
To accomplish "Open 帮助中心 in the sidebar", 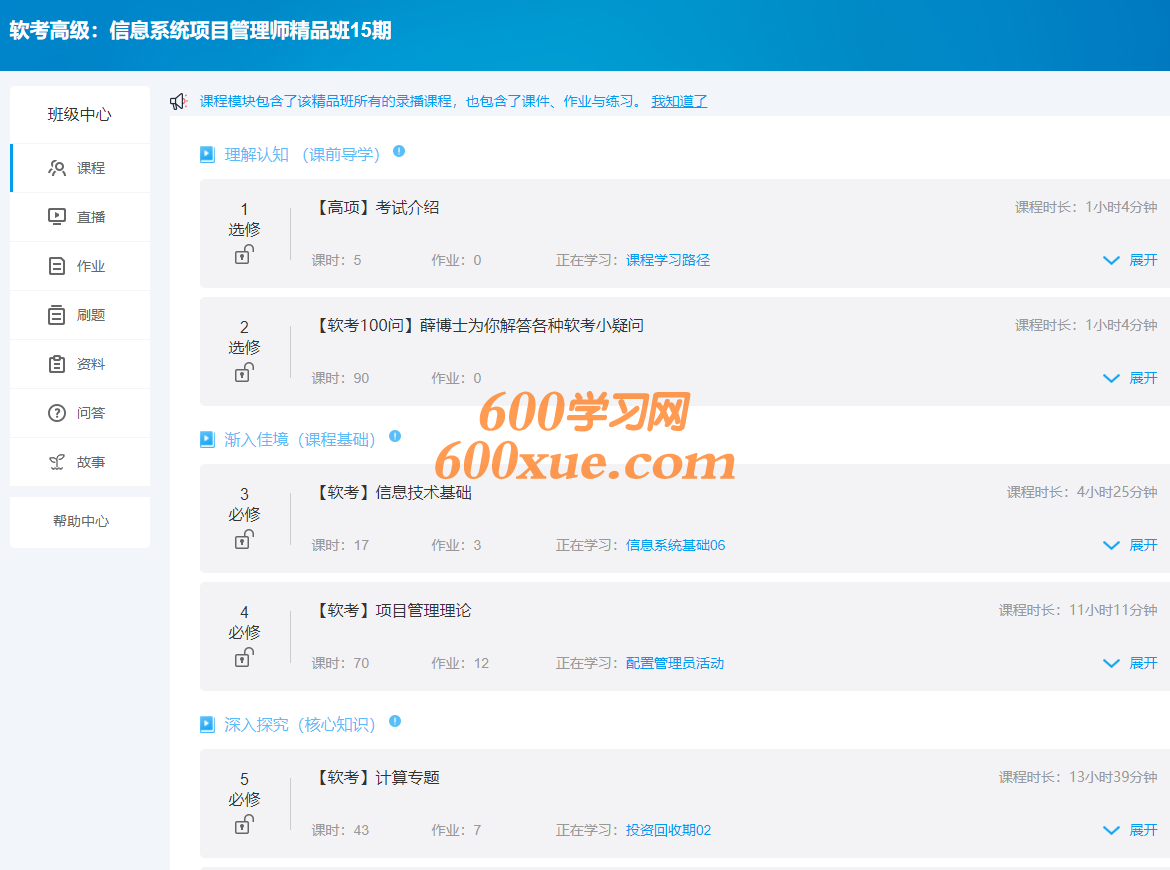I will [x=80, y=522].
